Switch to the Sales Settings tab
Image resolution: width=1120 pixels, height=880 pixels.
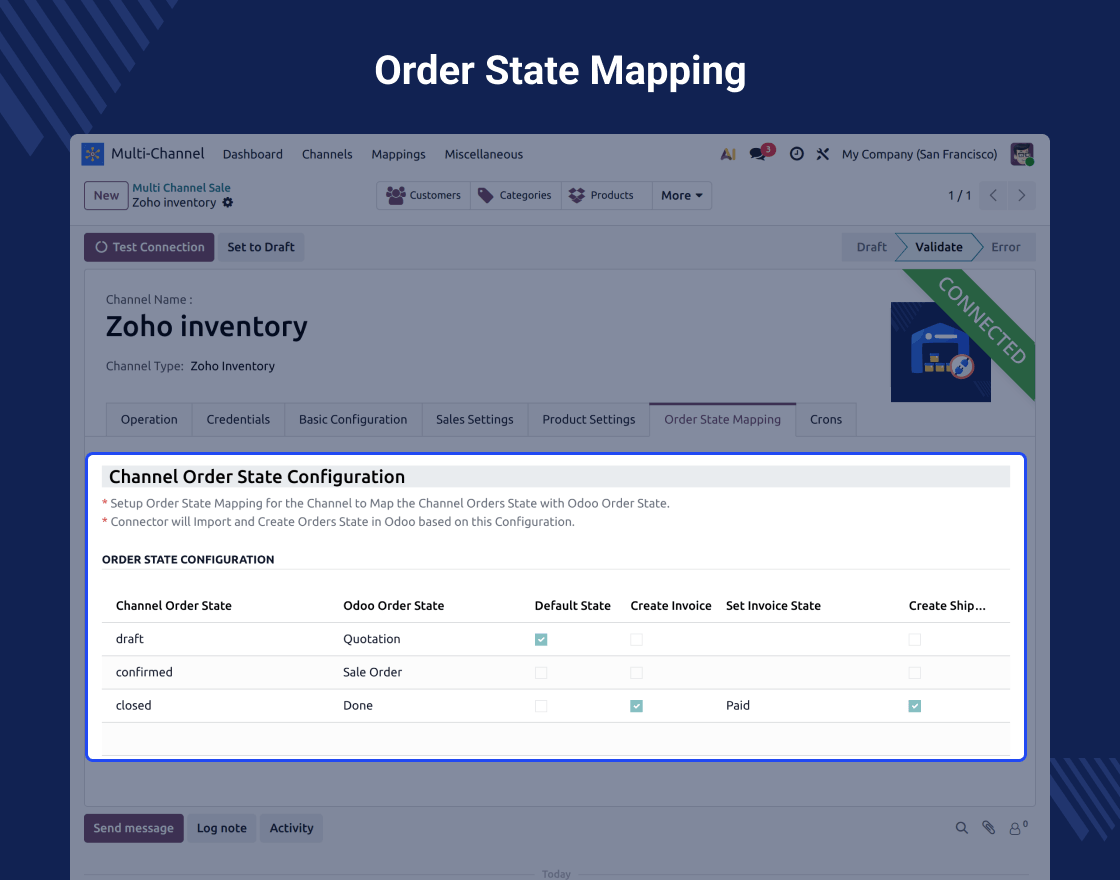(474, 419)
